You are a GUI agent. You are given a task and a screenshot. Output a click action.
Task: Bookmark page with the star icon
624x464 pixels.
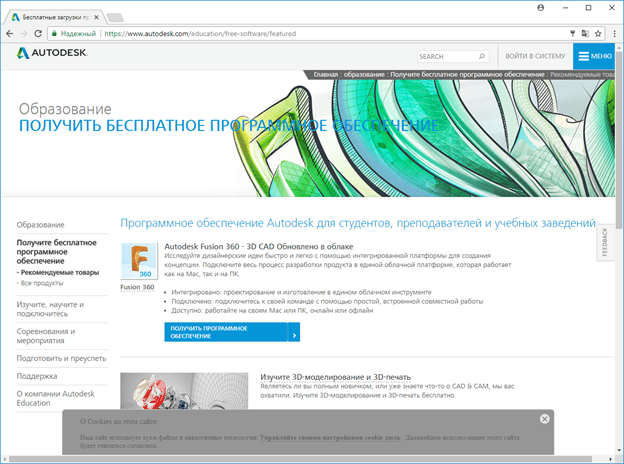pos(598,34)
